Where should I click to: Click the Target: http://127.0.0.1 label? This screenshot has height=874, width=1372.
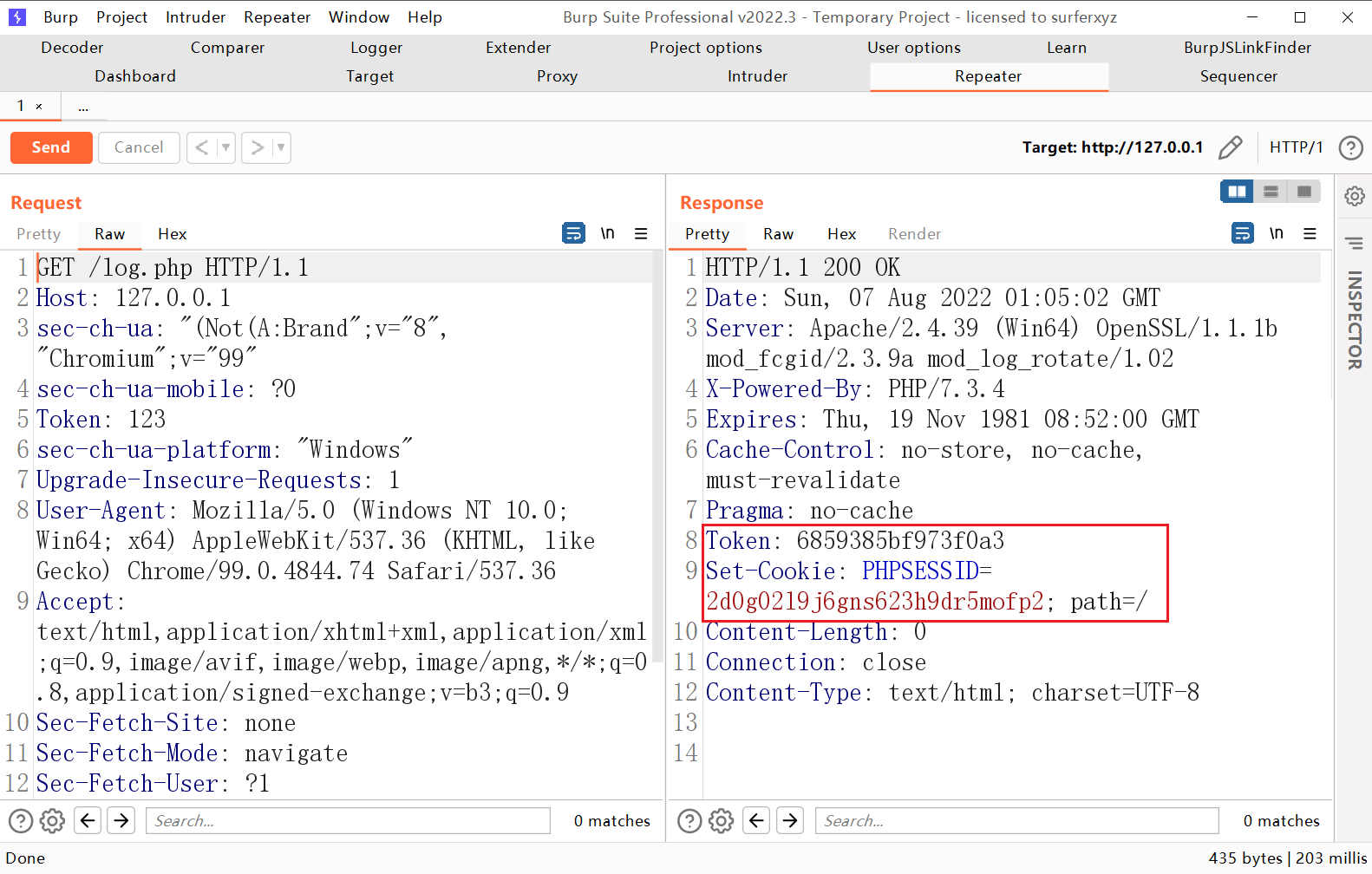pyautogui.click(x=1113, y=147)
